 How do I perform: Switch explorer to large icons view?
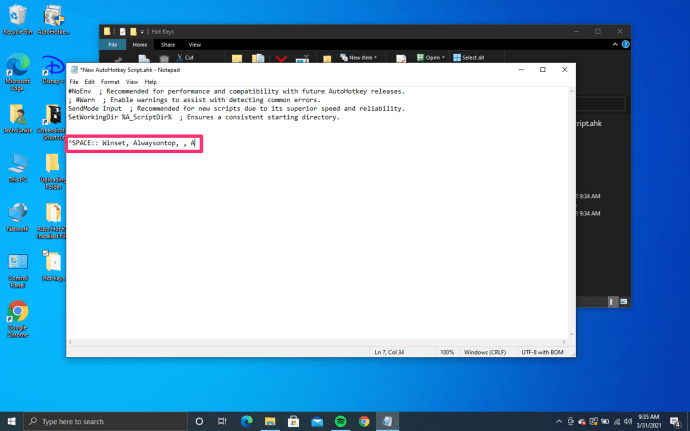tap(624, 302)
